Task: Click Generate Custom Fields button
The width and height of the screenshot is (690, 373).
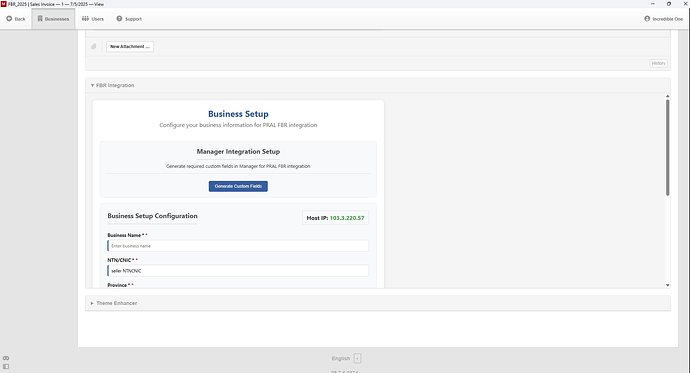Action: pos(238,186)
